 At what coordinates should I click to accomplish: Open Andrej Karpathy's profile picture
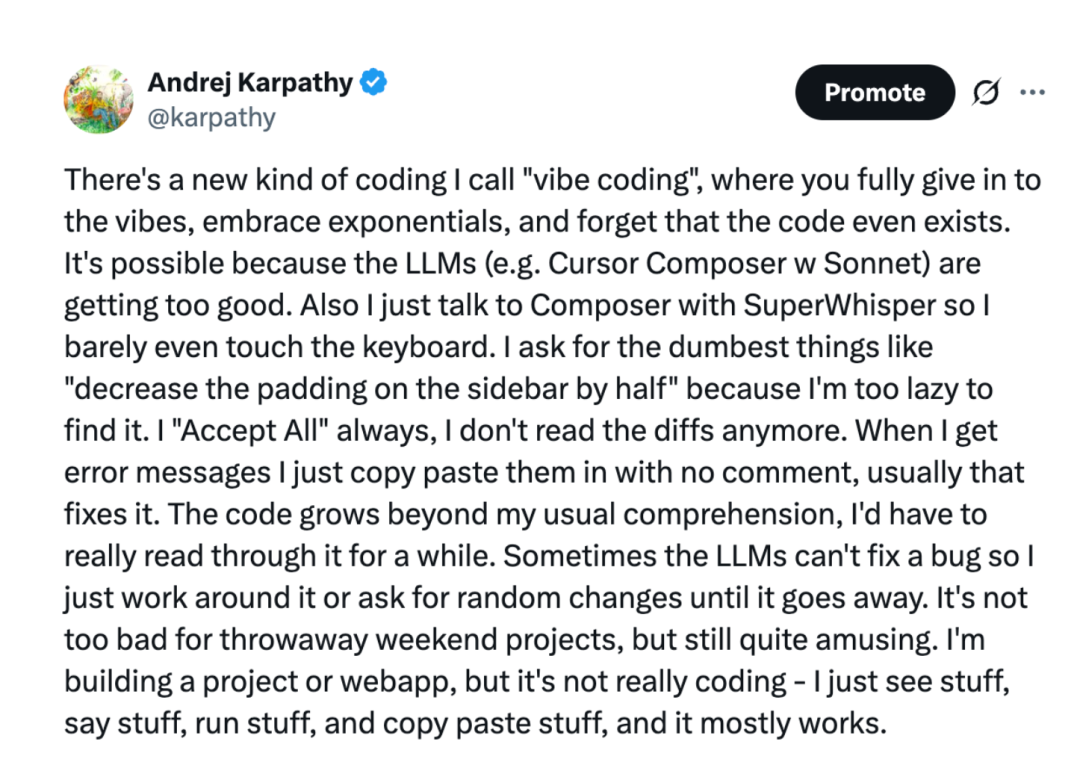click(98, 99)
